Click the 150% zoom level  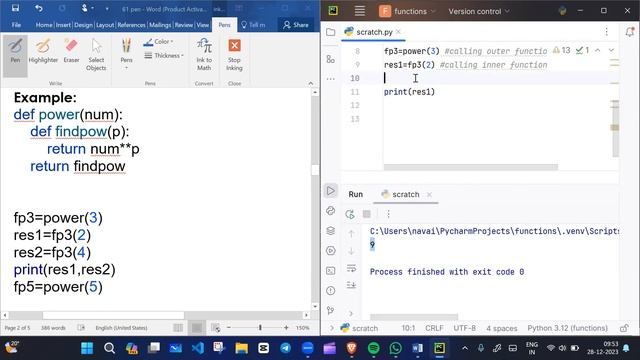coord(302,328)
